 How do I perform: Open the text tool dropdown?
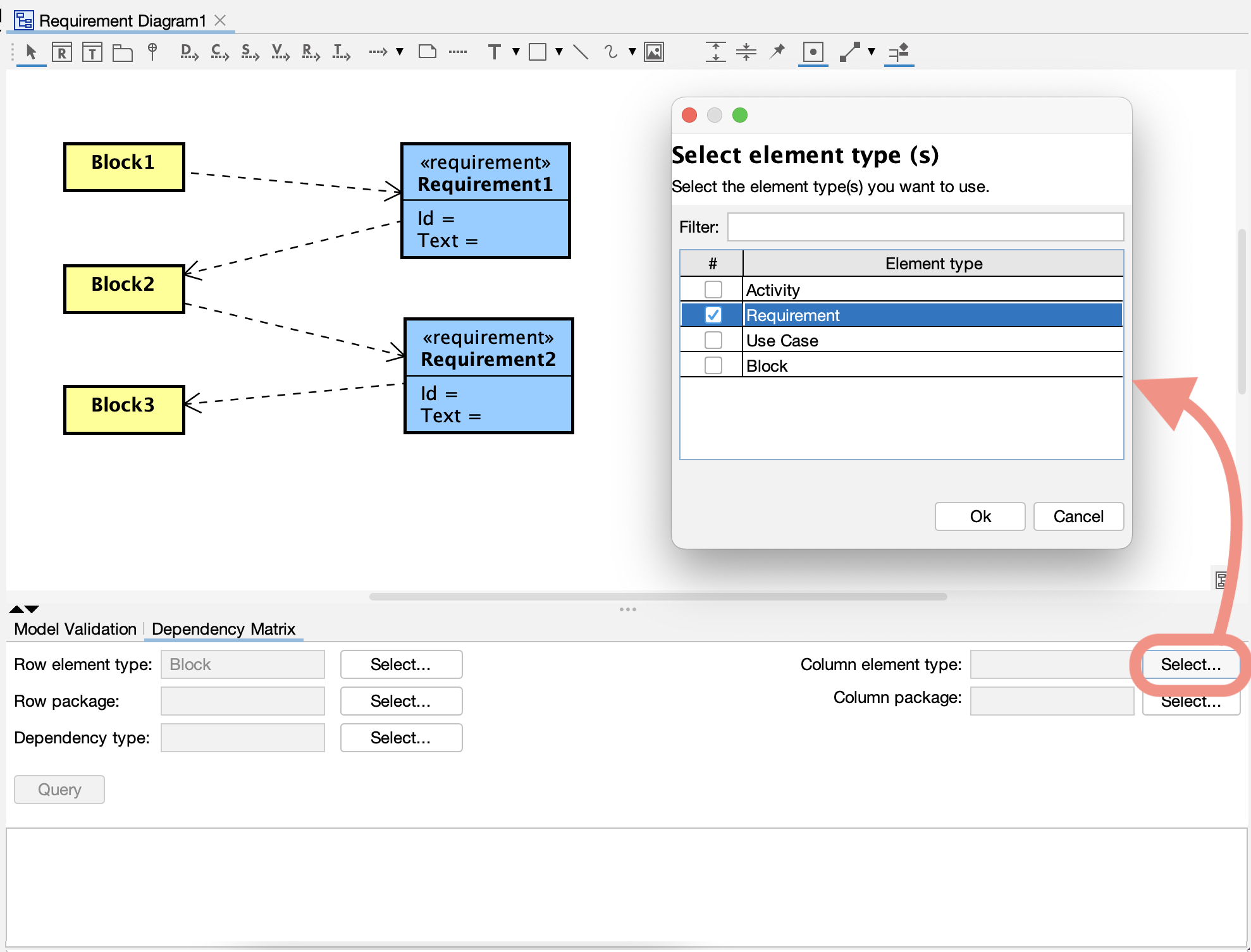click(515, 53)
